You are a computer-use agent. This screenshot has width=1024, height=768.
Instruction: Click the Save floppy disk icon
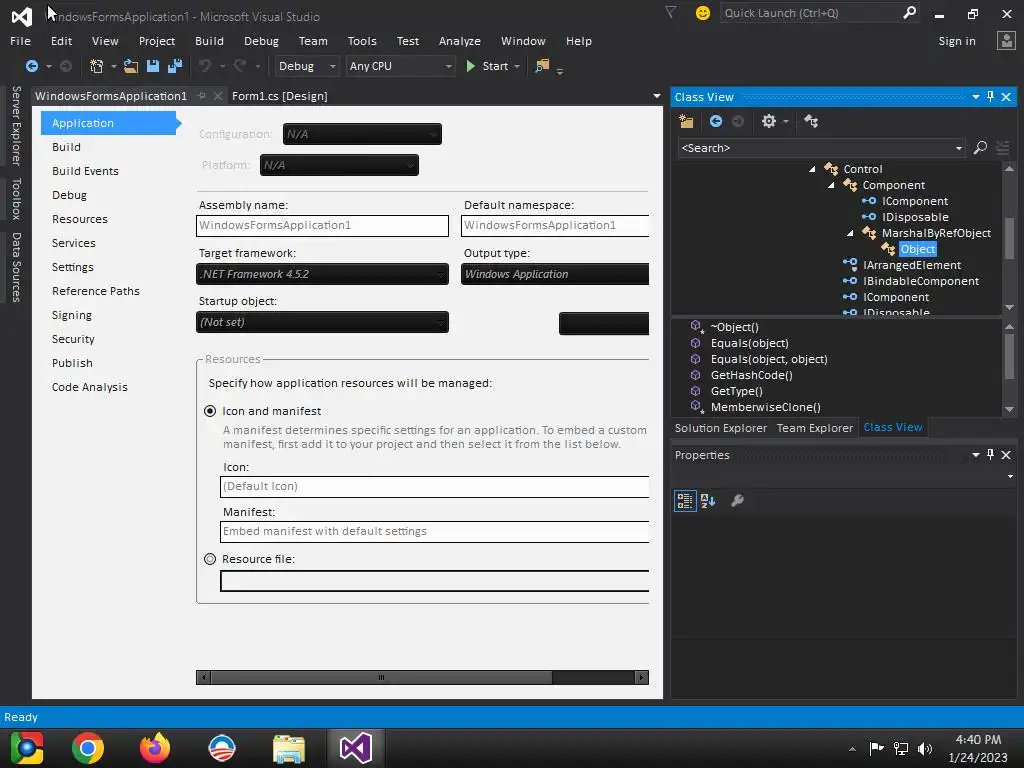153,66
